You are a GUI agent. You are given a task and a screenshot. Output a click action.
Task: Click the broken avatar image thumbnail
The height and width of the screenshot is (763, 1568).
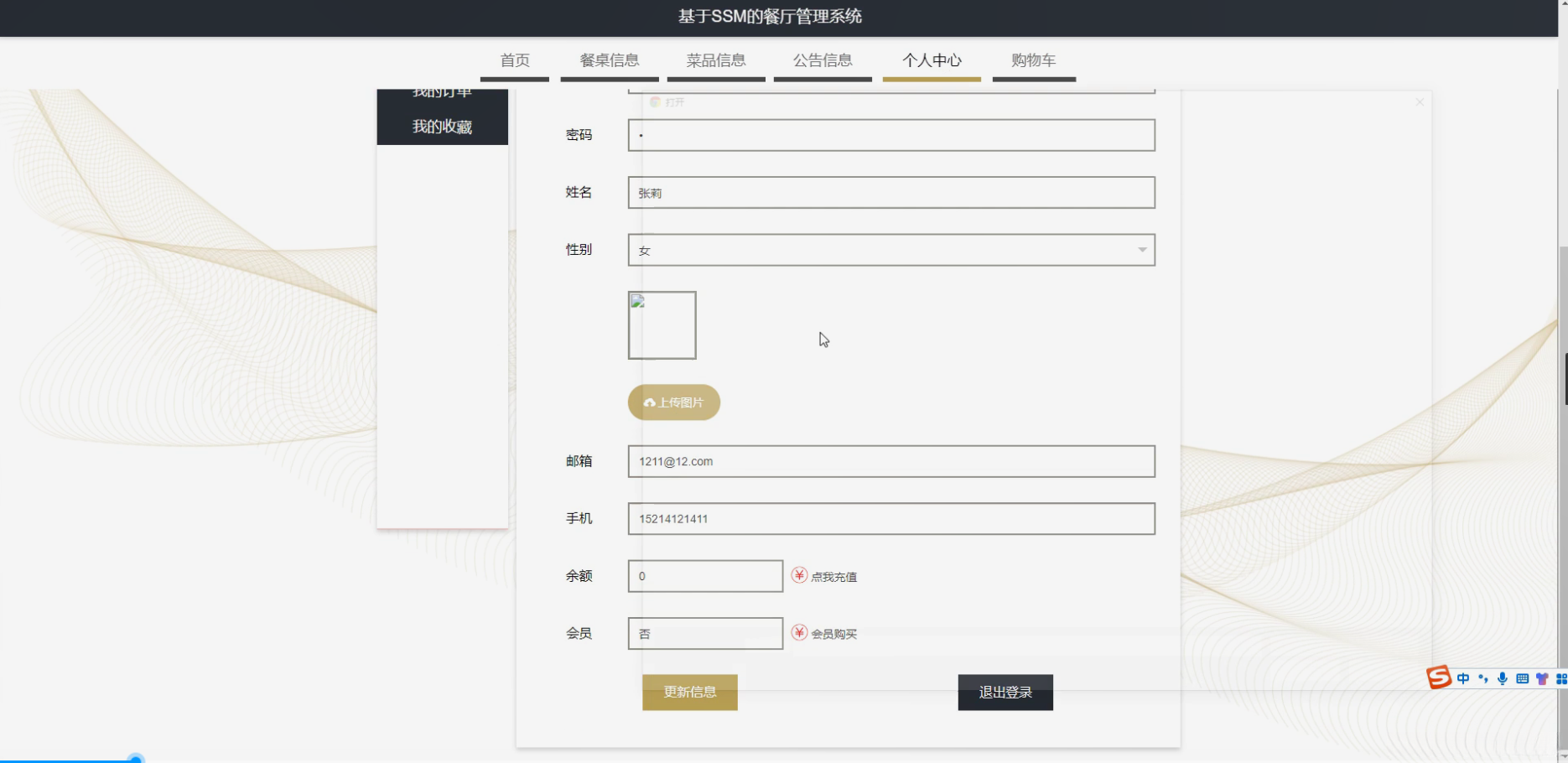tap(662, 325)
